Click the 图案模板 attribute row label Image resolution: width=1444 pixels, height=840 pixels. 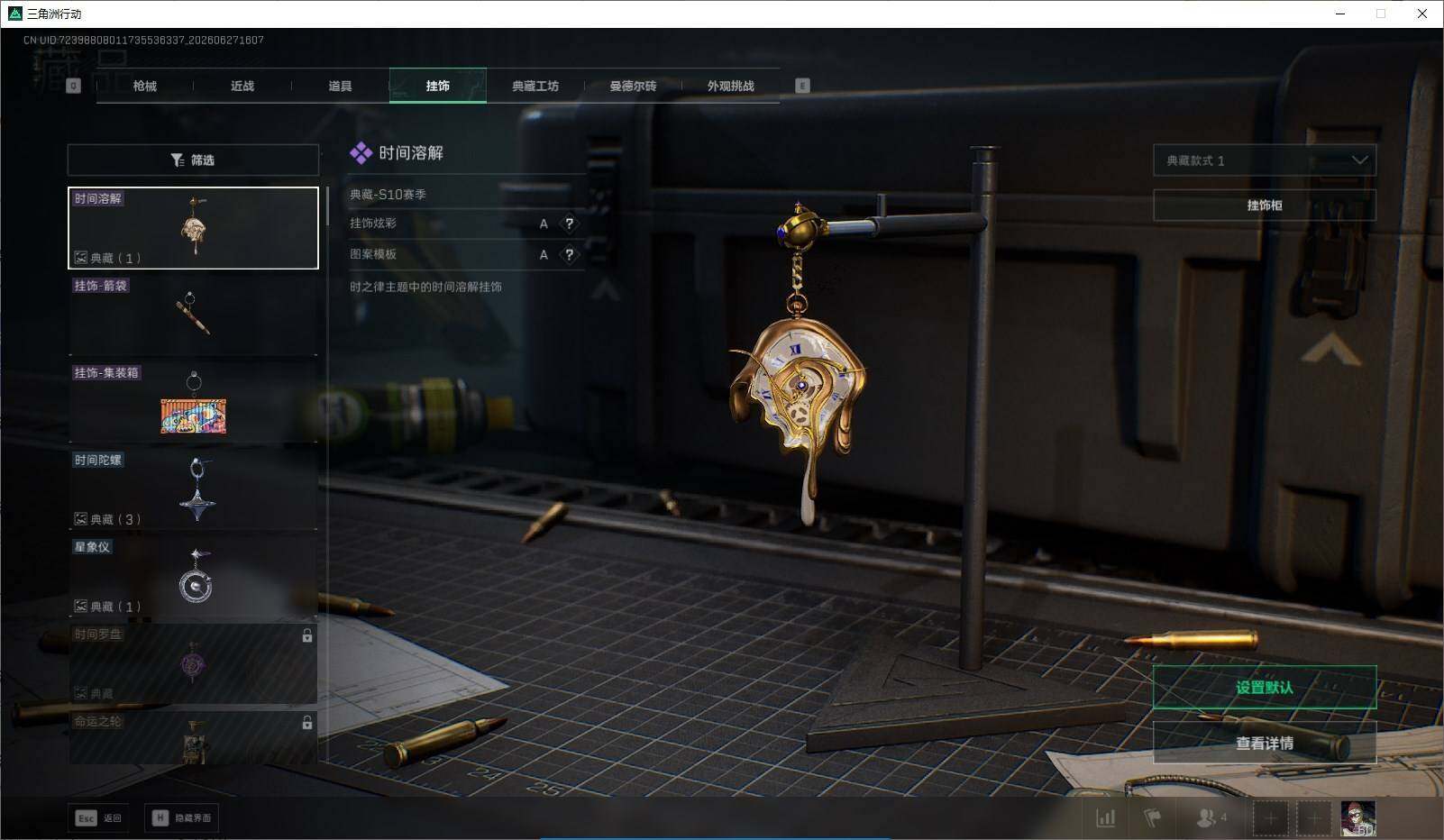pyautogui.click(x=373, y=254)
